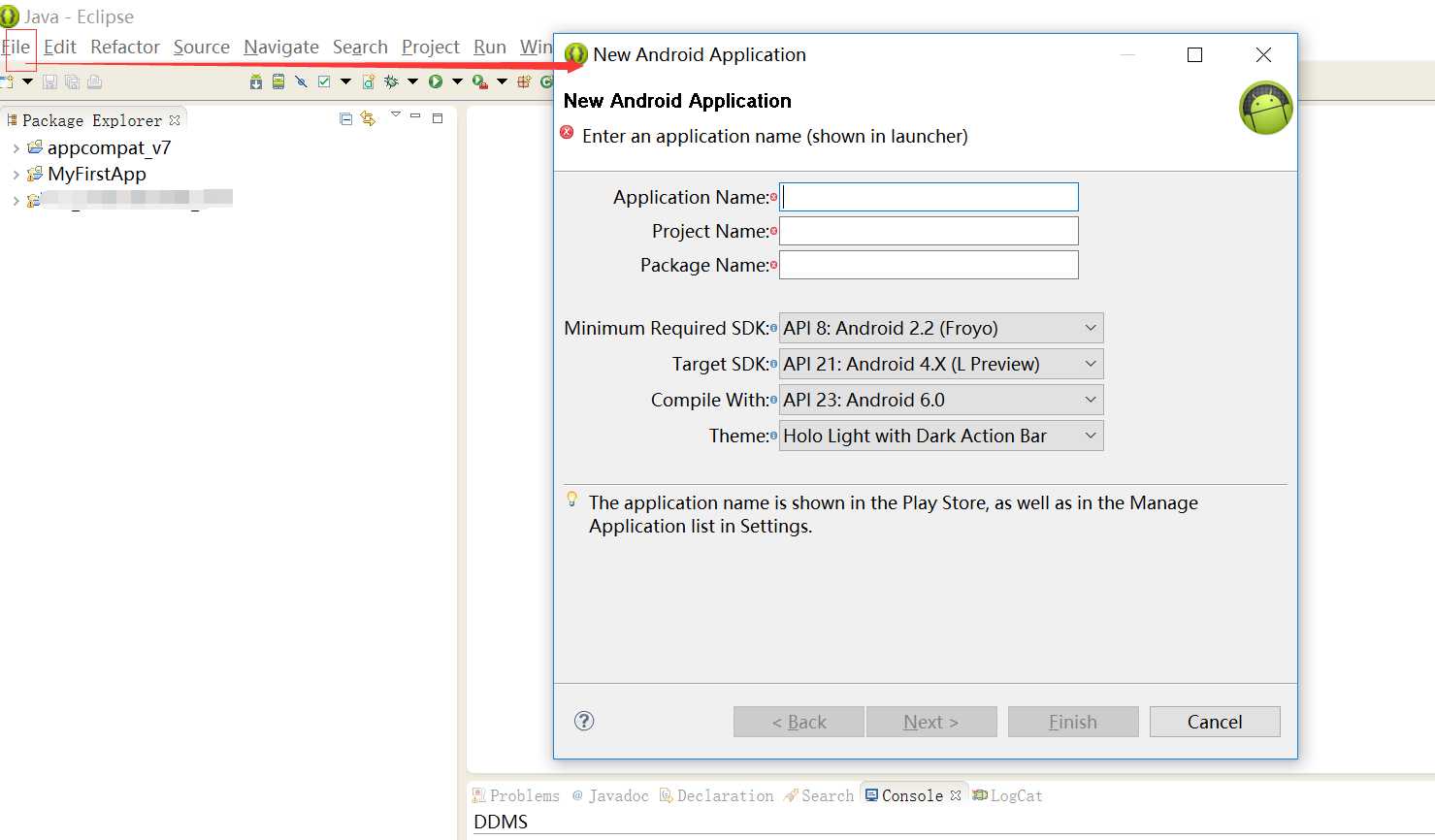1435x840 pixels.
Task: Select the MyFirstApp project
Action: [x=97, y=175]
